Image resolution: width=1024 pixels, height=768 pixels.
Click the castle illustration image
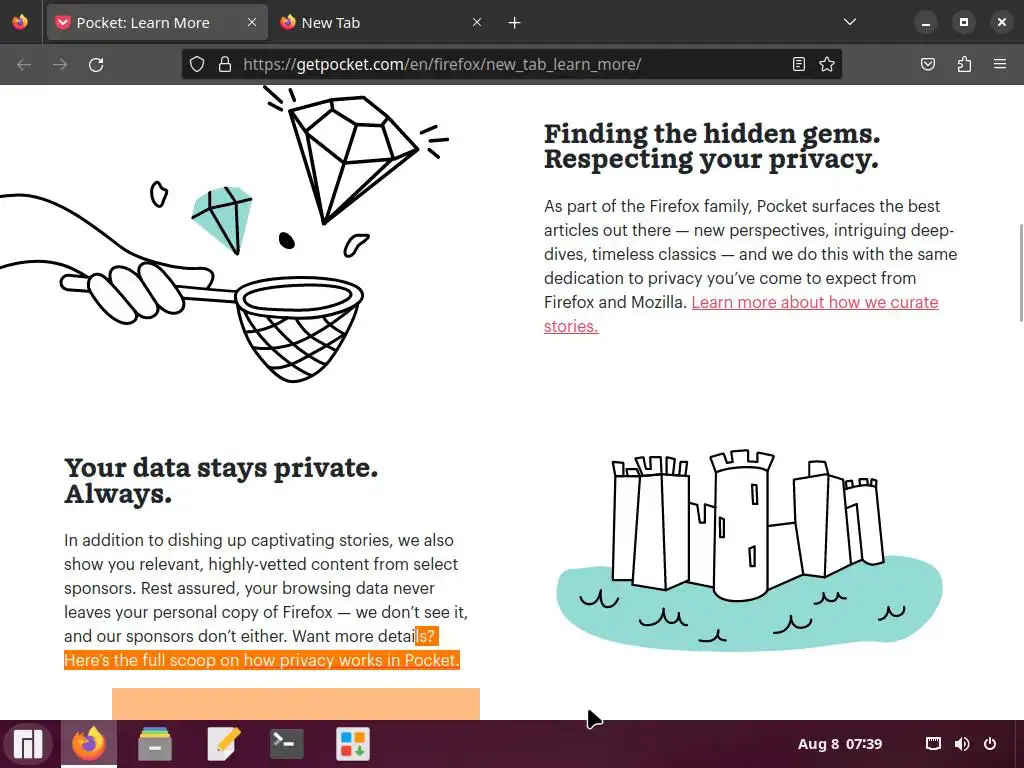(x=749, y=551)
